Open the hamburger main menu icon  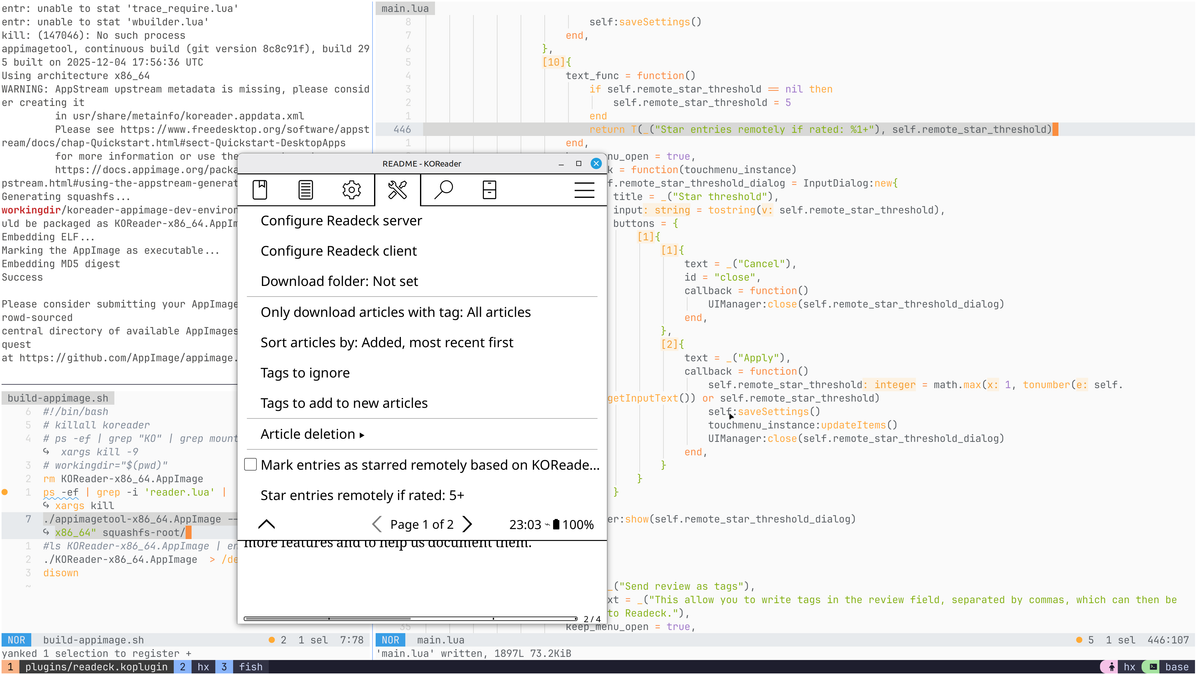point(584,190)
